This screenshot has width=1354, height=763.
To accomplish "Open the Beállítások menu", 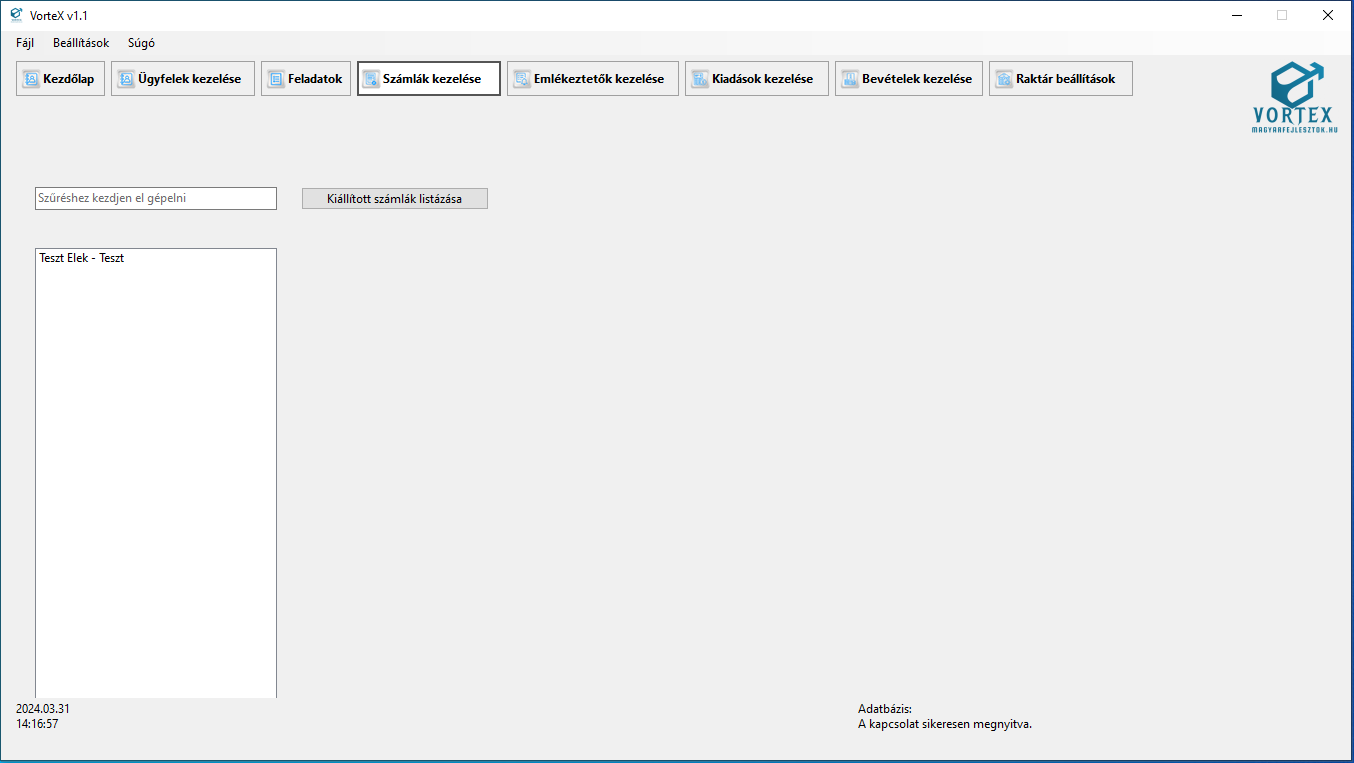I will point(81,43).
